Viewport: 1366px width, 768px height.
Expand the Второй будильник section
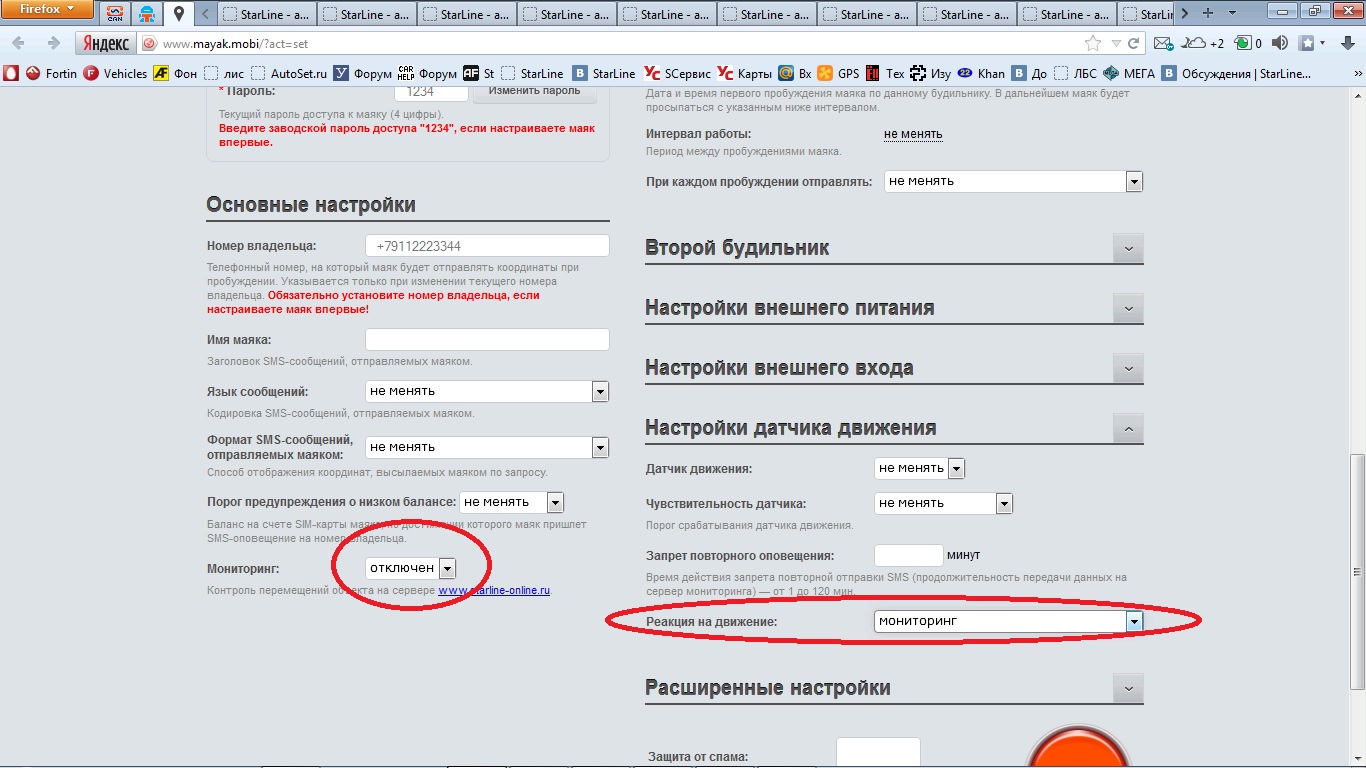tap(1128, 249)
